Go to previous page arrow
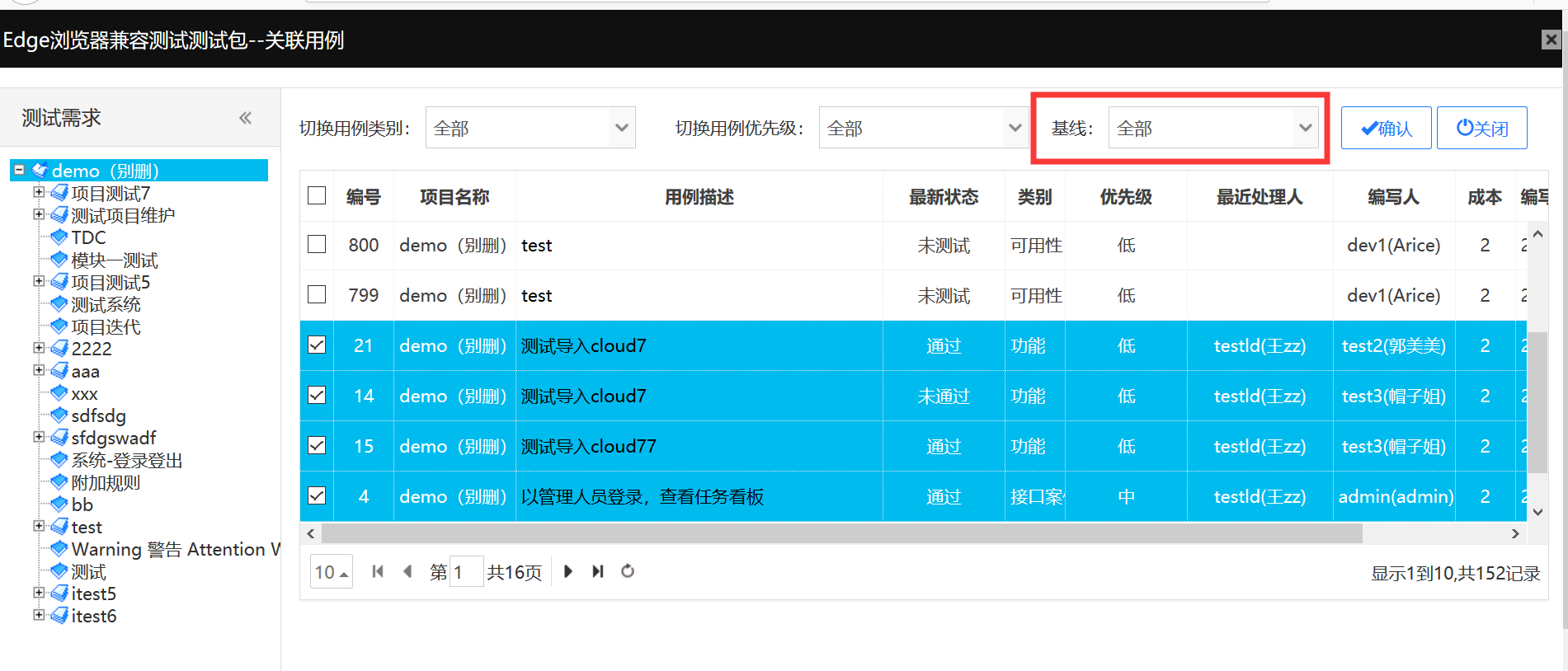1568x671 pixels. (407, 571)
